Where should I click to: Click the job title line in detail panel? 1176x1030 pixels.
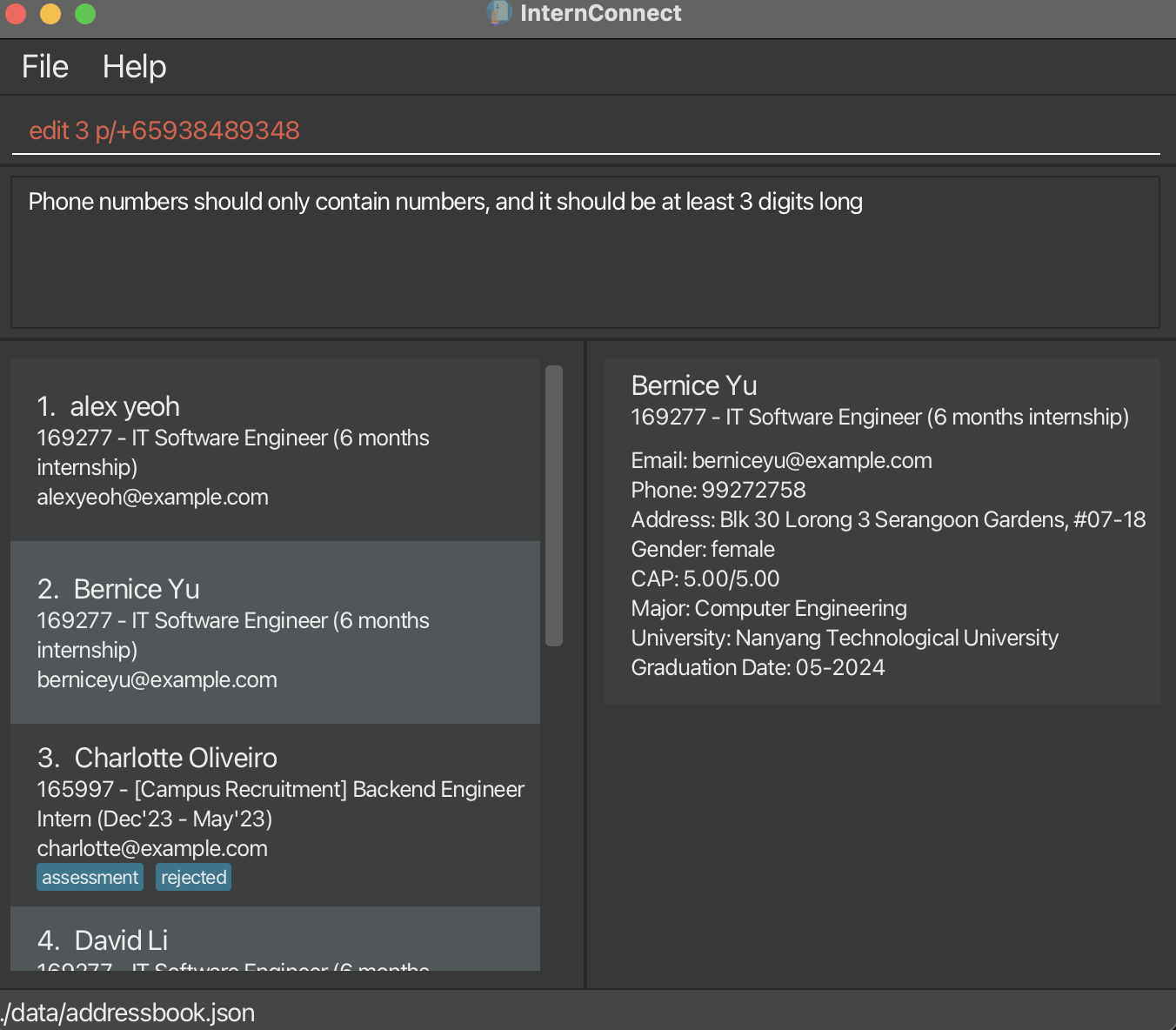pos(879,417)
